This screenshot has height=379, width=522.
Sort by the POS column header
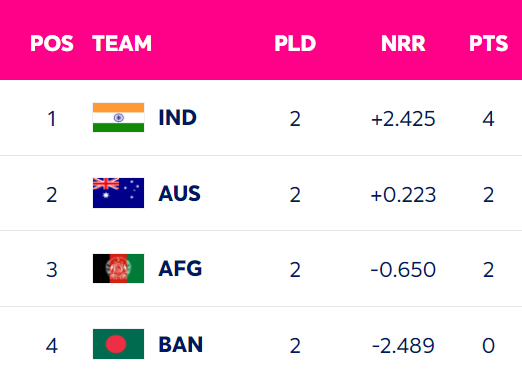tap(52, 43)
